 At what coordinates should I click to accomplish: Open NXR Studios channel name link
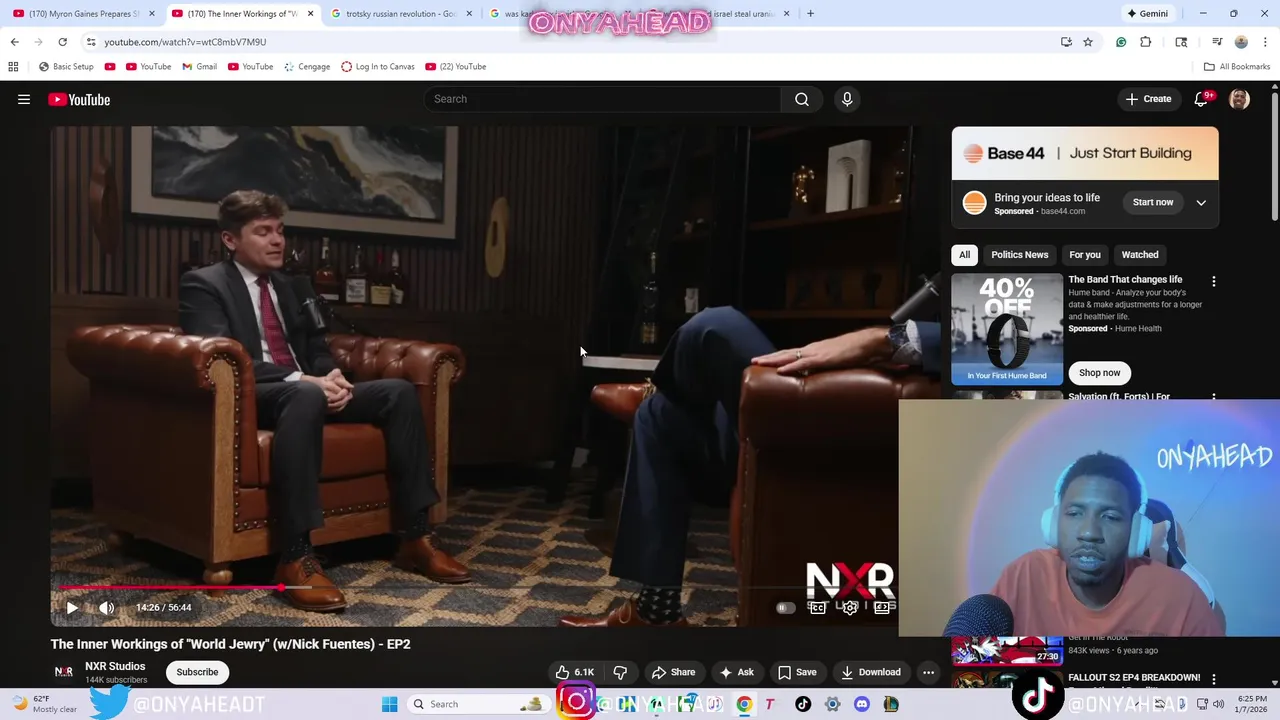115,666
